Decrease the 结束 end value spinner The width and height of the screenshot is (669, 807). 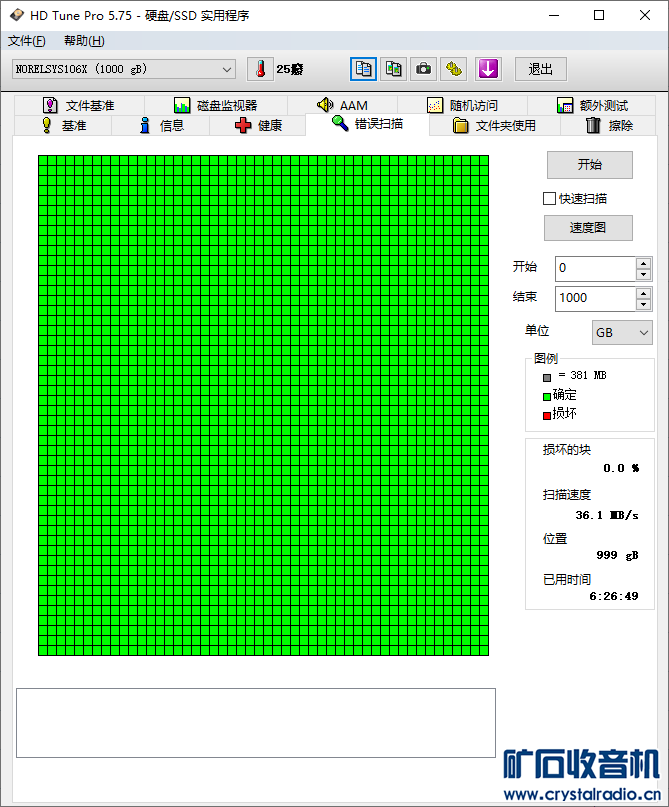click(643, 304)
